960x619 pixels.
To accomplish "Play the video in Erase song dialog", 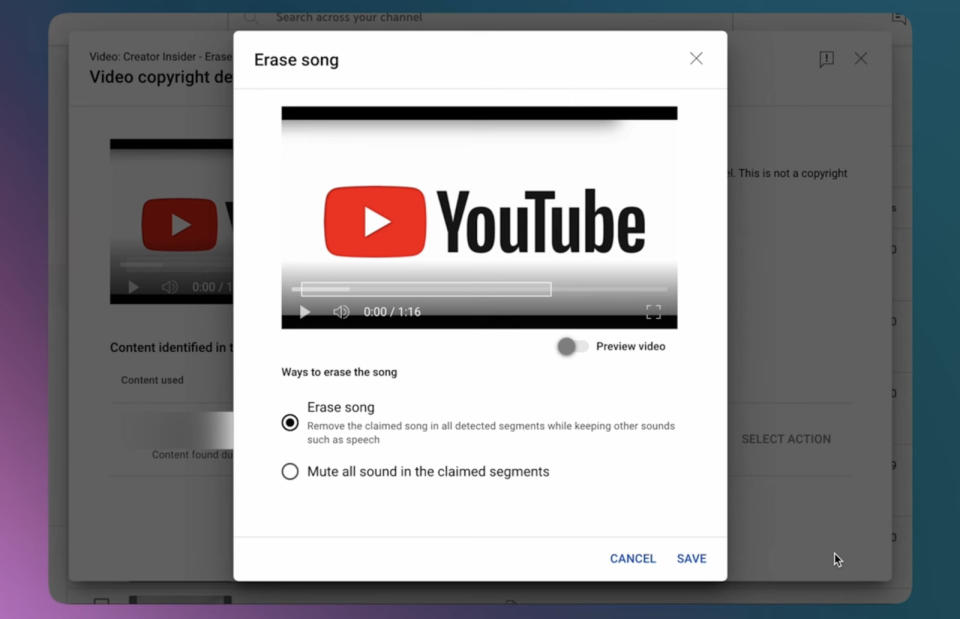I will (304, 312).
